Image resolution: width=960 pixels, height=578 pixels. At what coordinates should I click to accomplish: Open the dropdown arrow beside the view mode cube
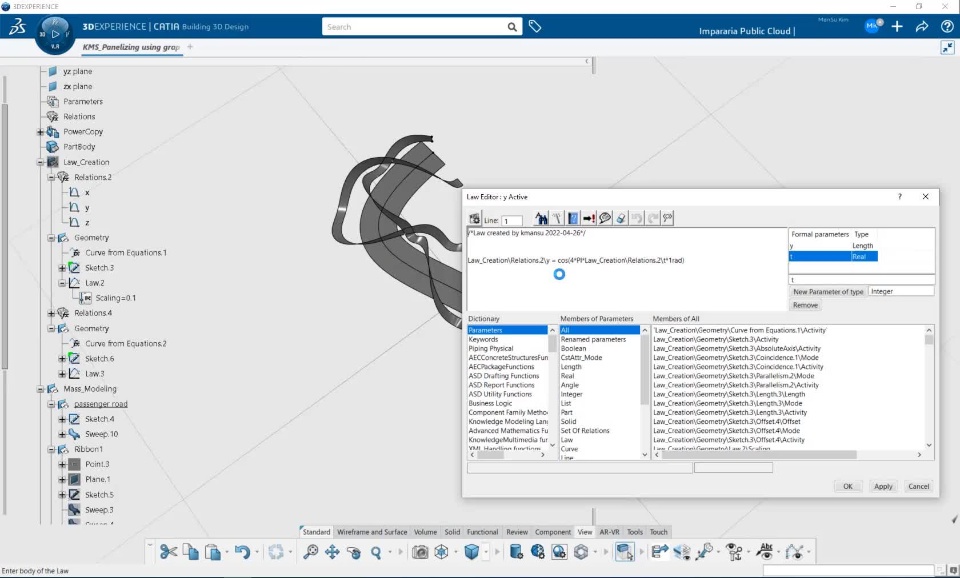pyautogui.click(x=486, y=552)
